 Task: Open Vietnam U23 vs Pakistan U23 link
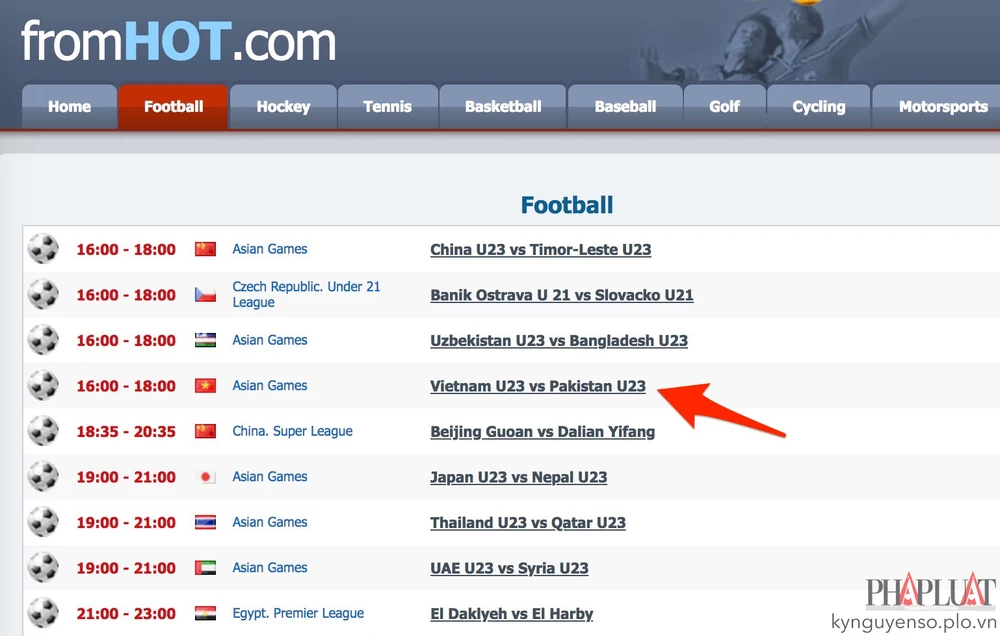click(538, 386)
